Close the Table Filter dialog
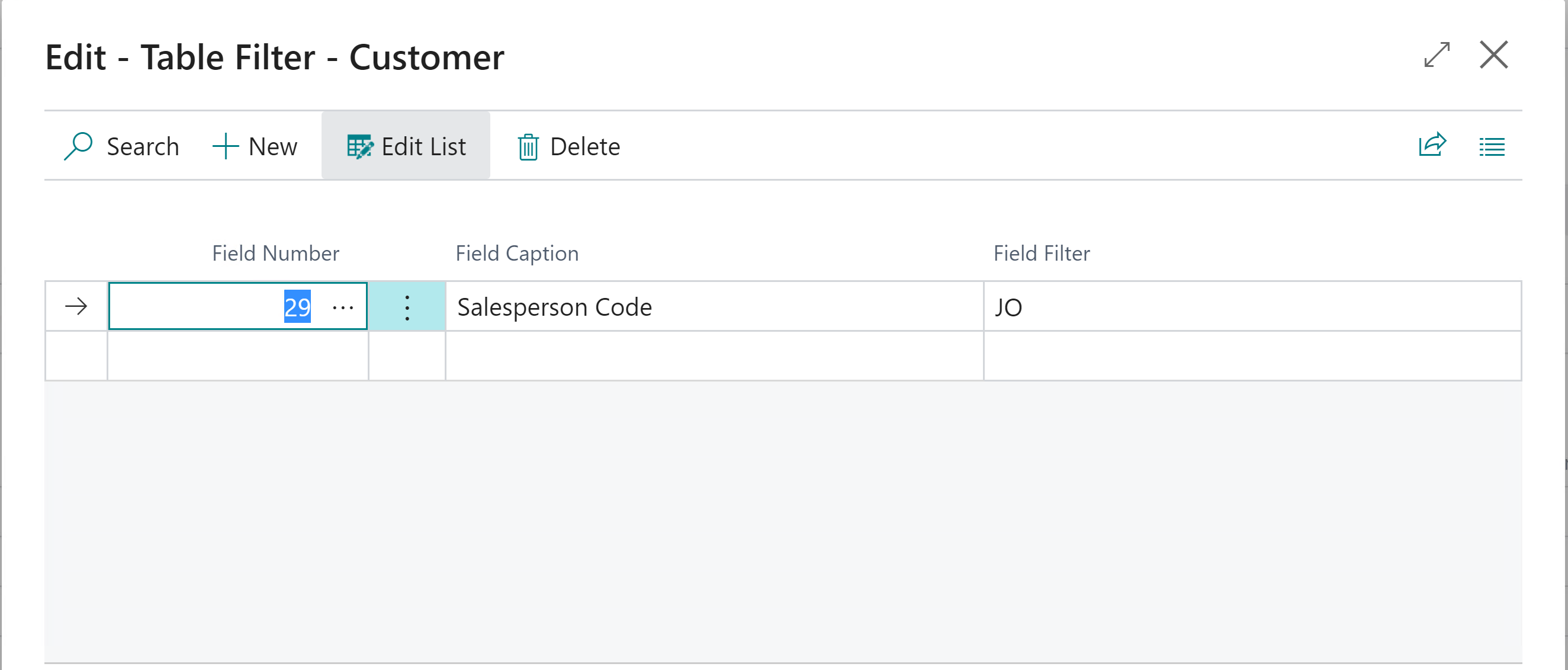Viewport: 1568px width, 670px height. [x=1494, y=55]
